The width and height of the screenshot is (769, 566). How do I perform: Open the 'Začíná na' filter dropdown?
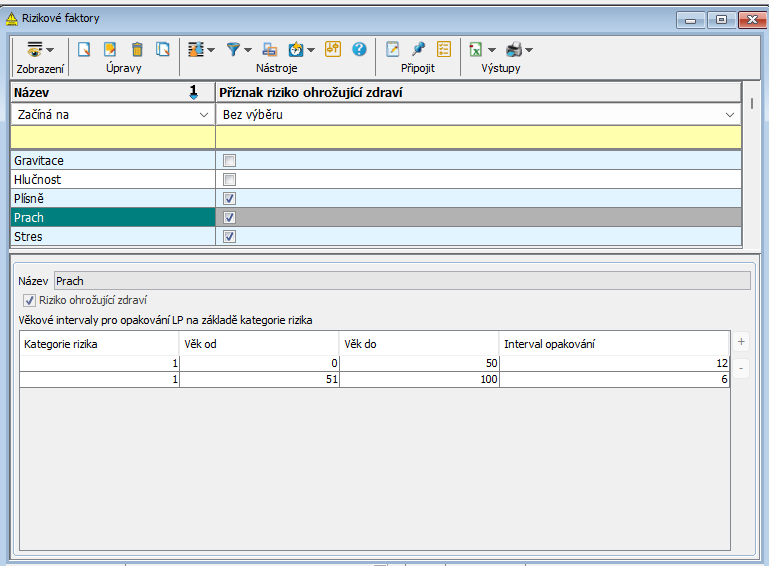pos(204,115)
